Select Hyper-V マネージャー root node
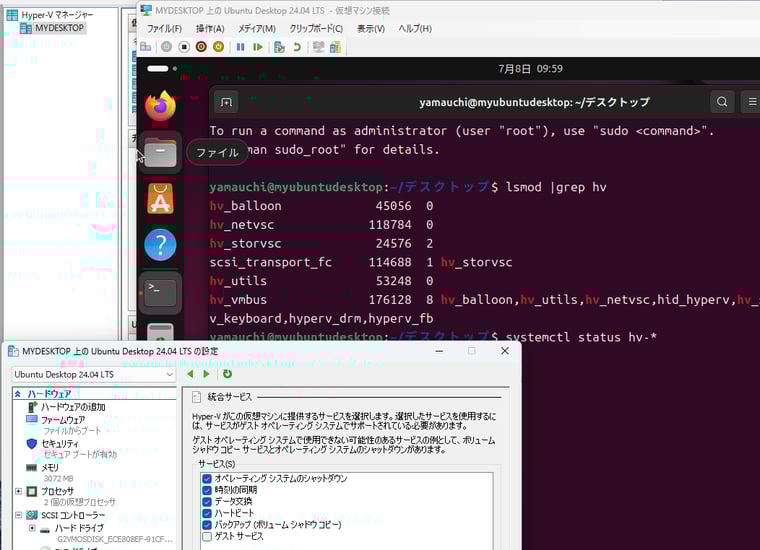Viewport: 760px width, 550px height. click(x=57, y=15)
